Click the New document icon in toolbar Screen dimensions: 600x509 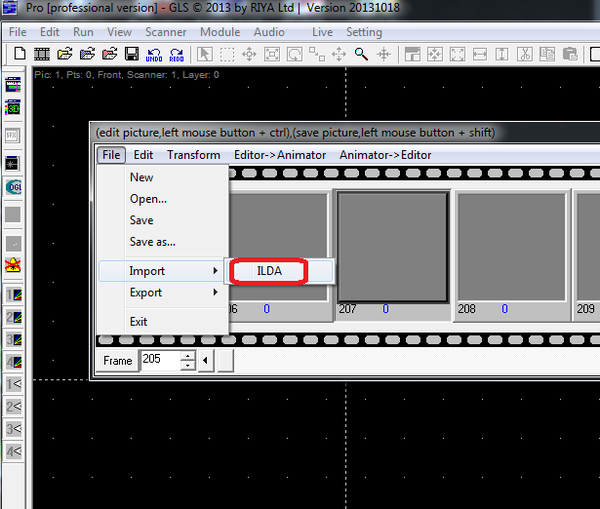pos(20,54)
